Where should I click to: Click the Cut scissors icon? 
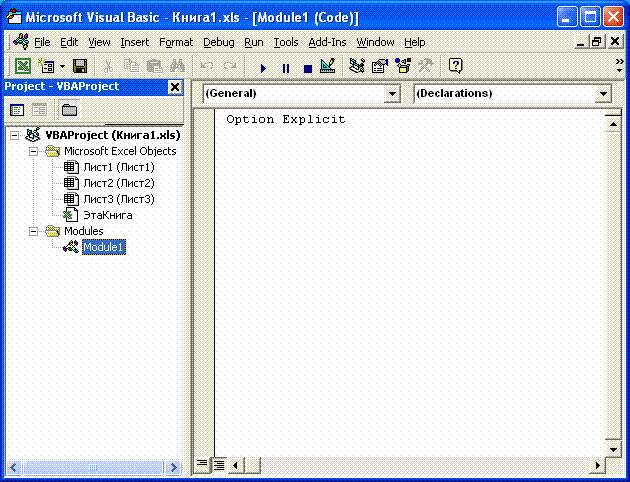click(x=108, y=66)
